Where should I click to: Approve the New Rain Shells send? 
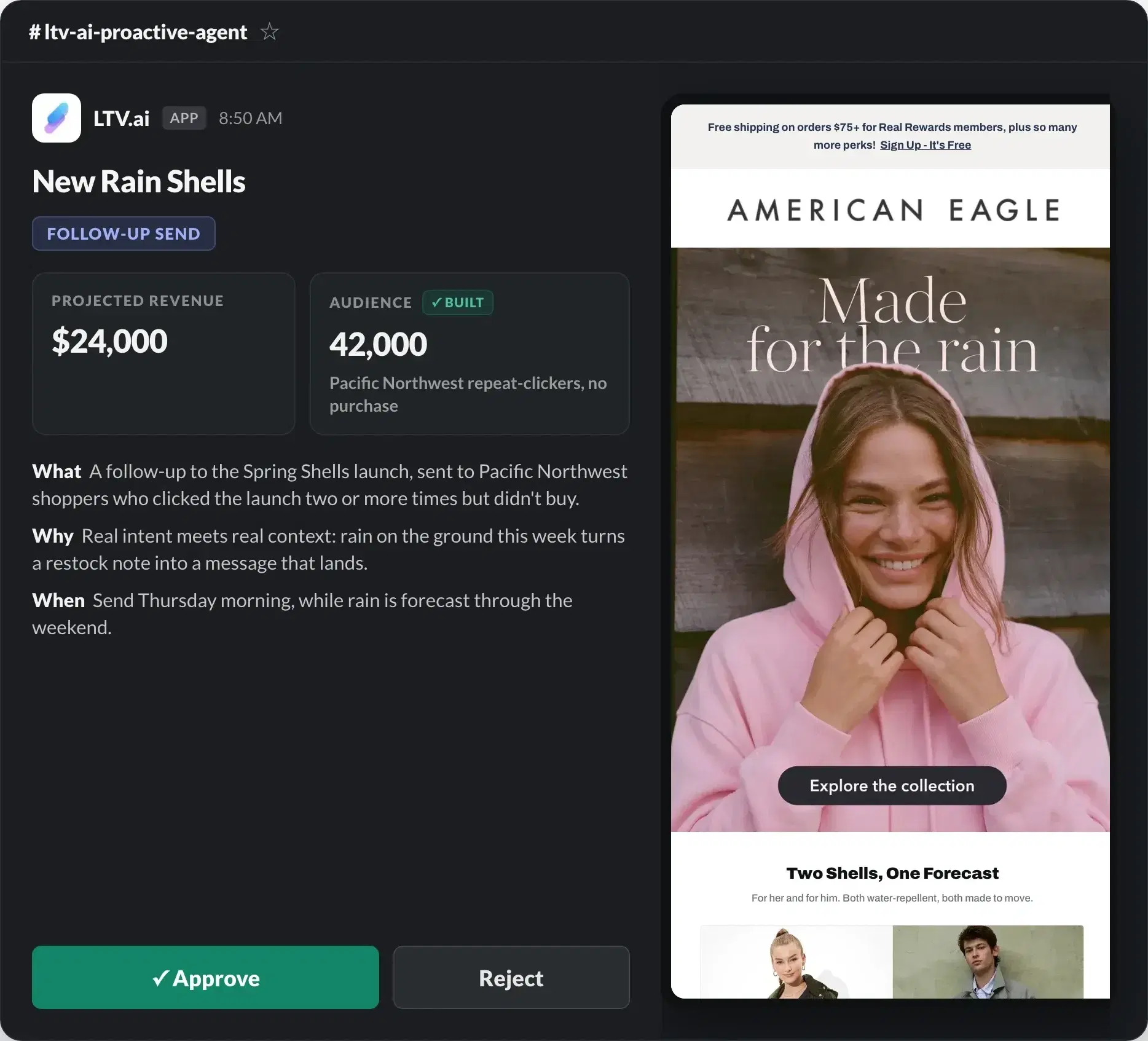tap(205, 977)
